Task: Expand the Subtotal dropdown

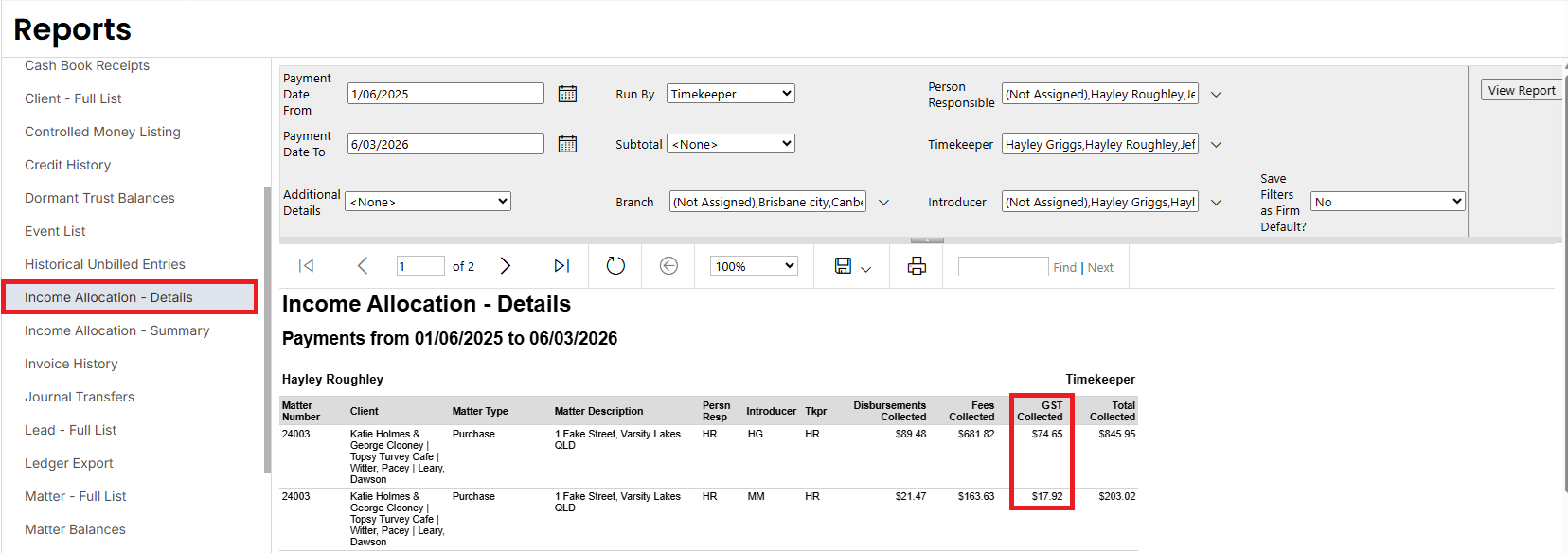Action: [730, 144]
